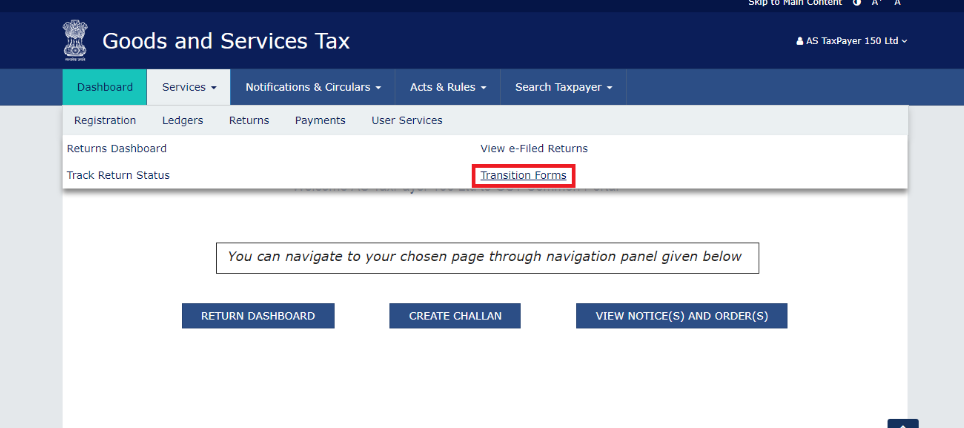The width and height of the screenshot is (964, 428).
Task: Open the Services dropdown menu
Action: pos(189,87)
